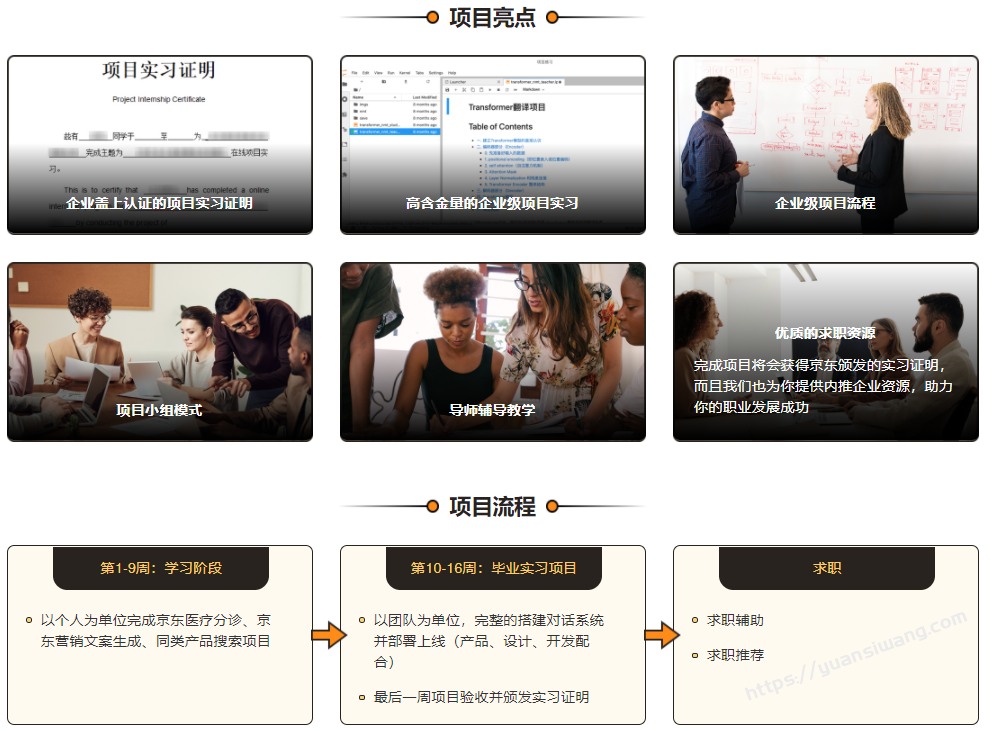Select the 企业级项目流程 whiteboard card

tap(825, 145)
